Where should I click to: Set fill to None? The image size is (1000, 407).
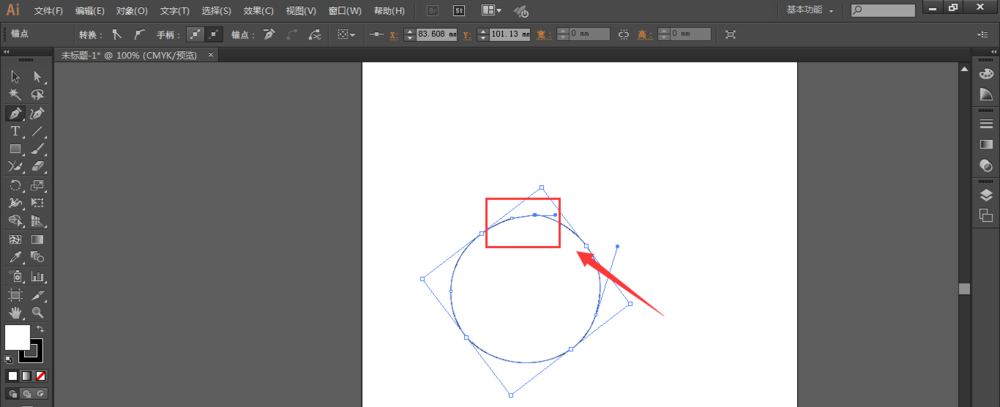tap(41, 376)
